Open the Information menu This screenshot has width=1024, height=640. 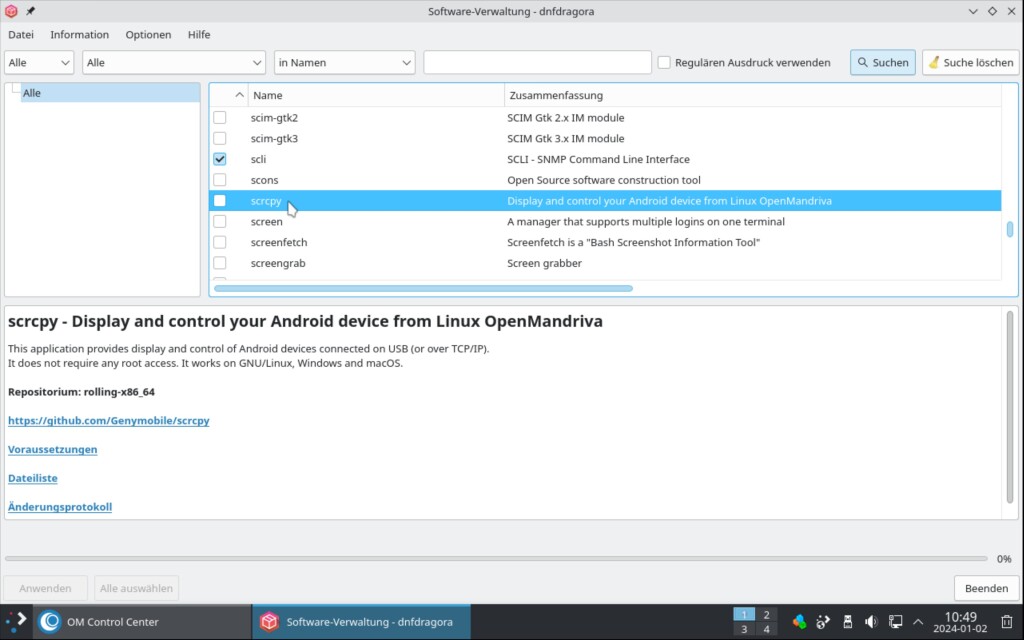(x=80, y=35)
